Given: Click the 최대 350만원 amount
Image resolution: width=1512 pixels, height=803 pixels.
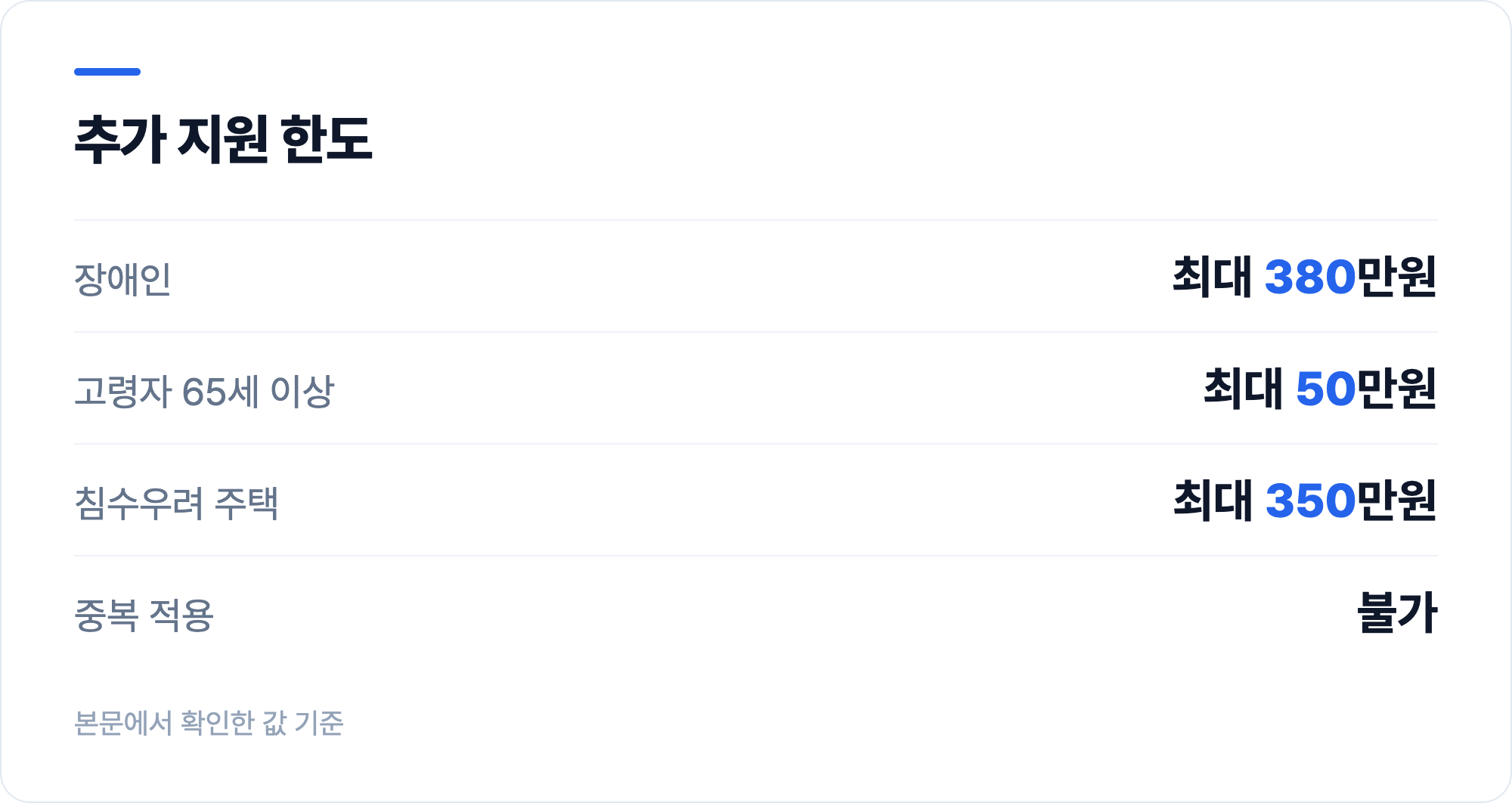Looking at the screenshot, I should click(1305, 500).
